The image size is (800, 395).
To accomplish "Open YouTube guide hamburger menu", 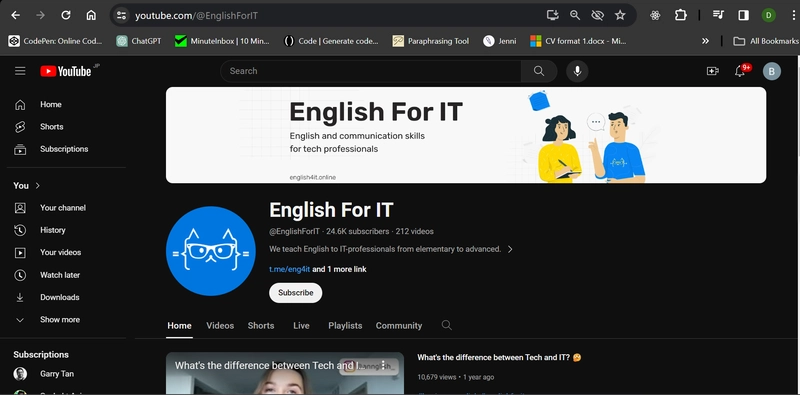I will (20, 71).
